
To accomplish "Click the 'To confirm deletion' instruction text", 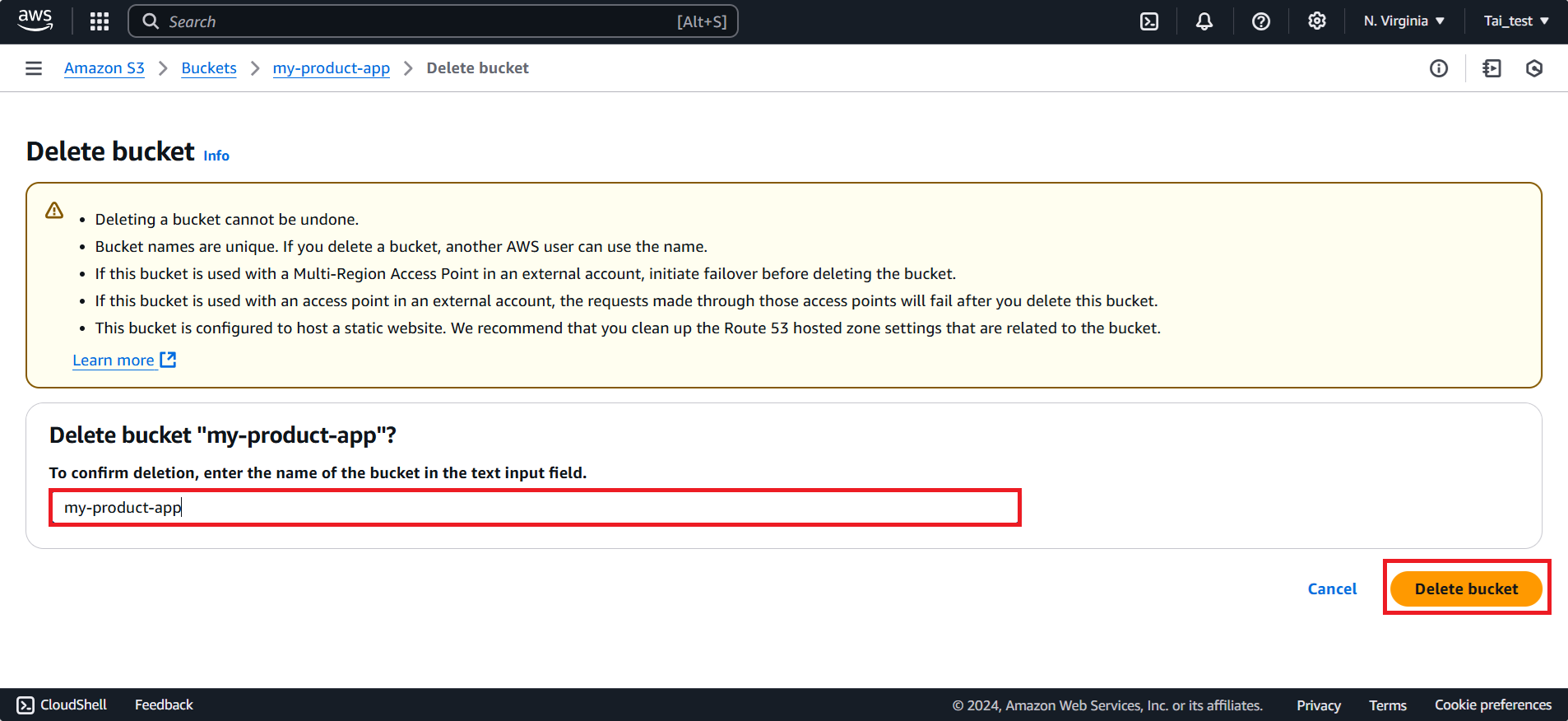I will 318,473.
